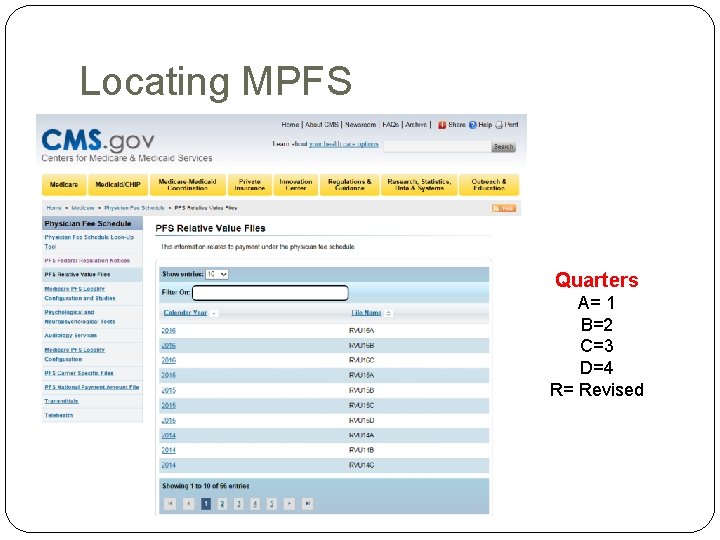Open Audiology Services sidebar link
This screenshot has width=720, height=540.
click(x=70, y=336)
